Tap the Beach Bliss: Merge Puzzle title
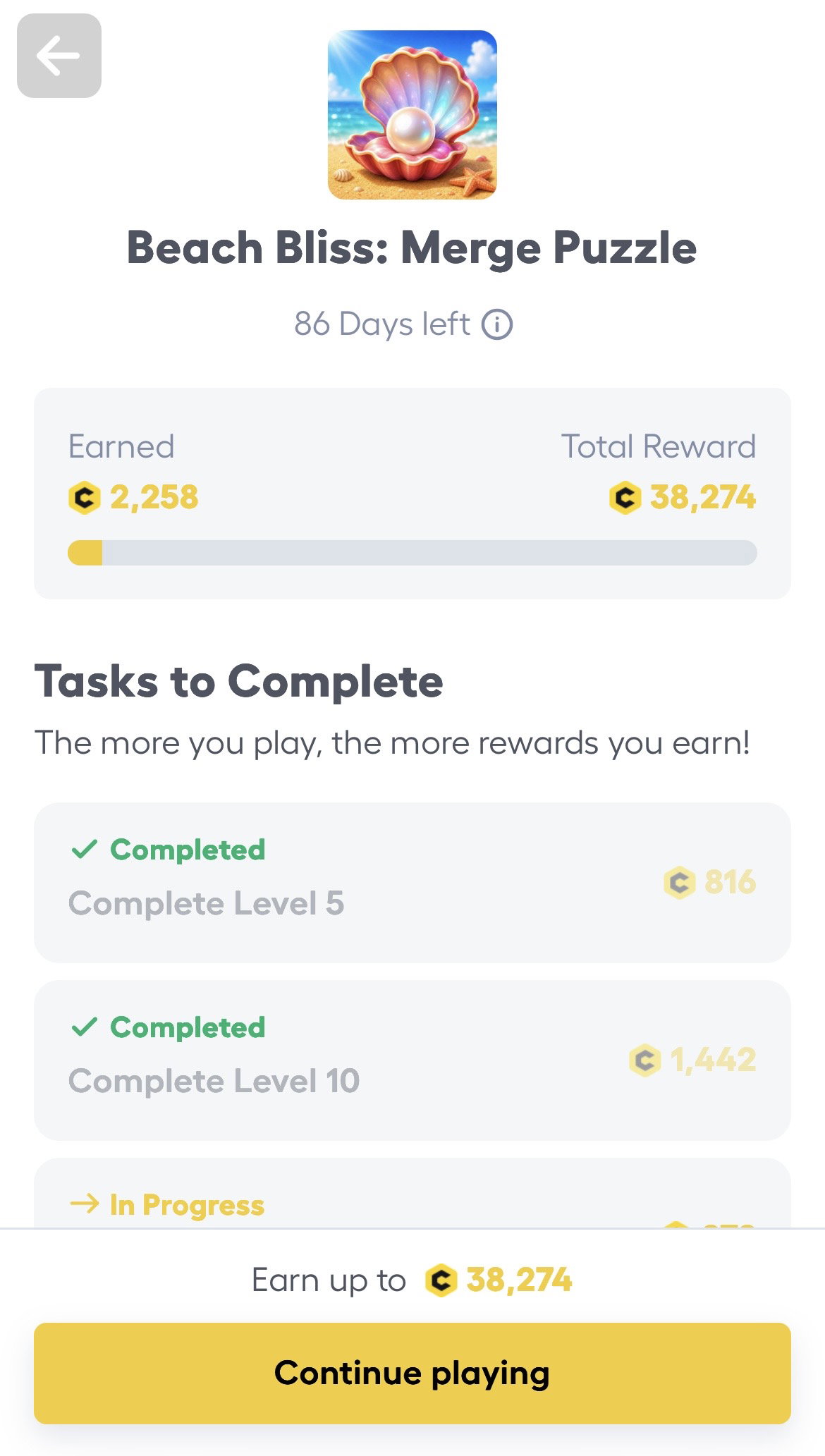Viewport: 825px width, 1456px height. [x=412, y=248]
